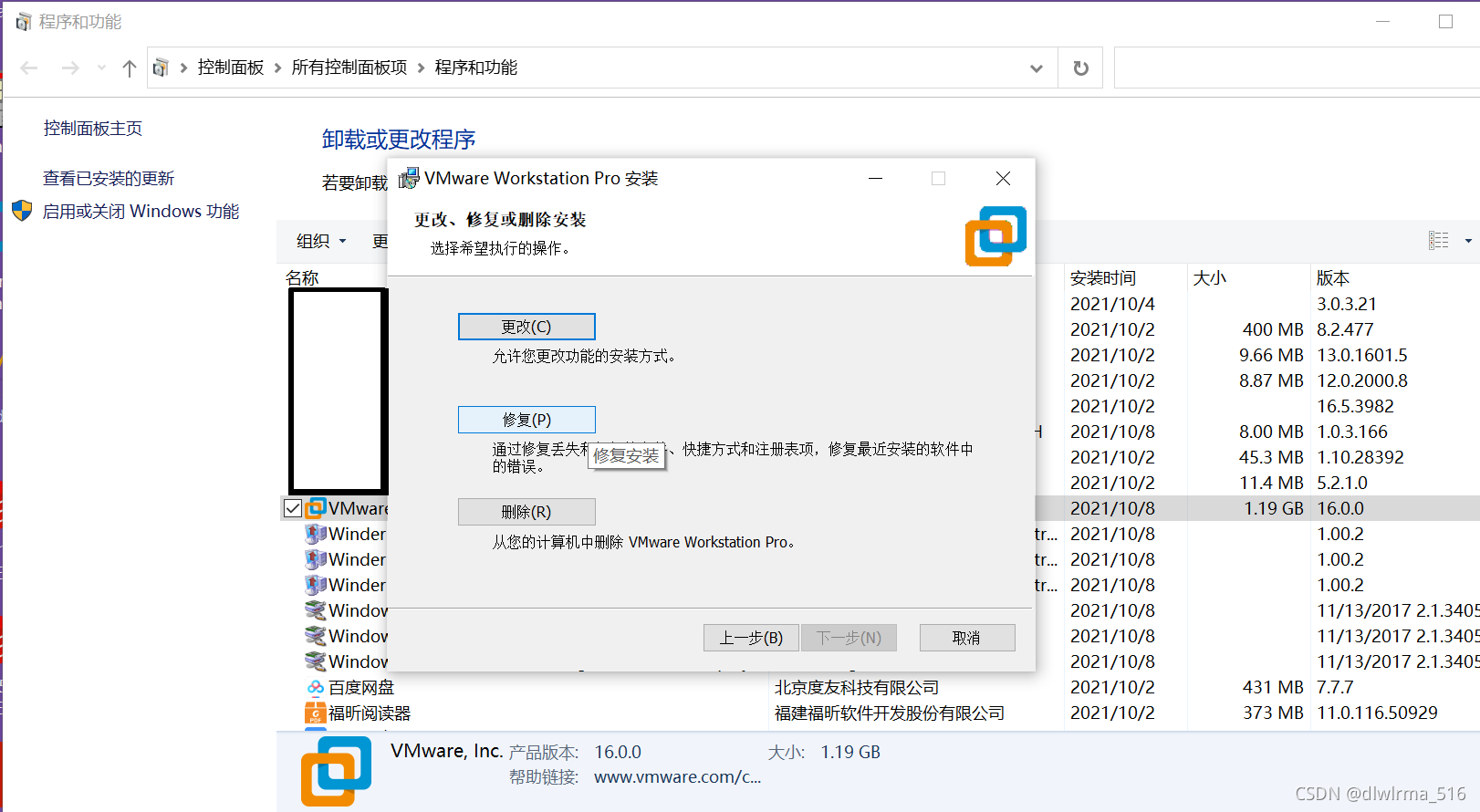Viewport: 1480px width, 812px height.
Task: Click version cell 11.0.116.50929
Action: pos(1377,713)
